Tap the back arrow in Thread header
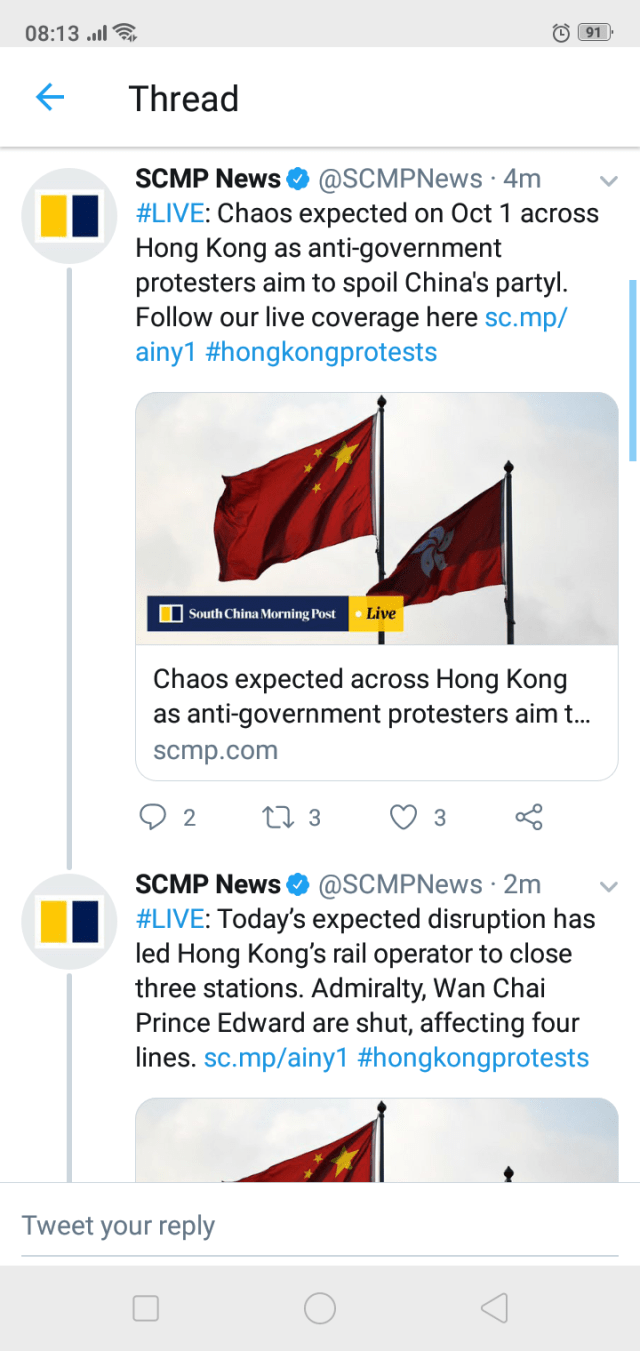Screen dimensions: 640x1351 pyautogui.click(x=49, y=97)
